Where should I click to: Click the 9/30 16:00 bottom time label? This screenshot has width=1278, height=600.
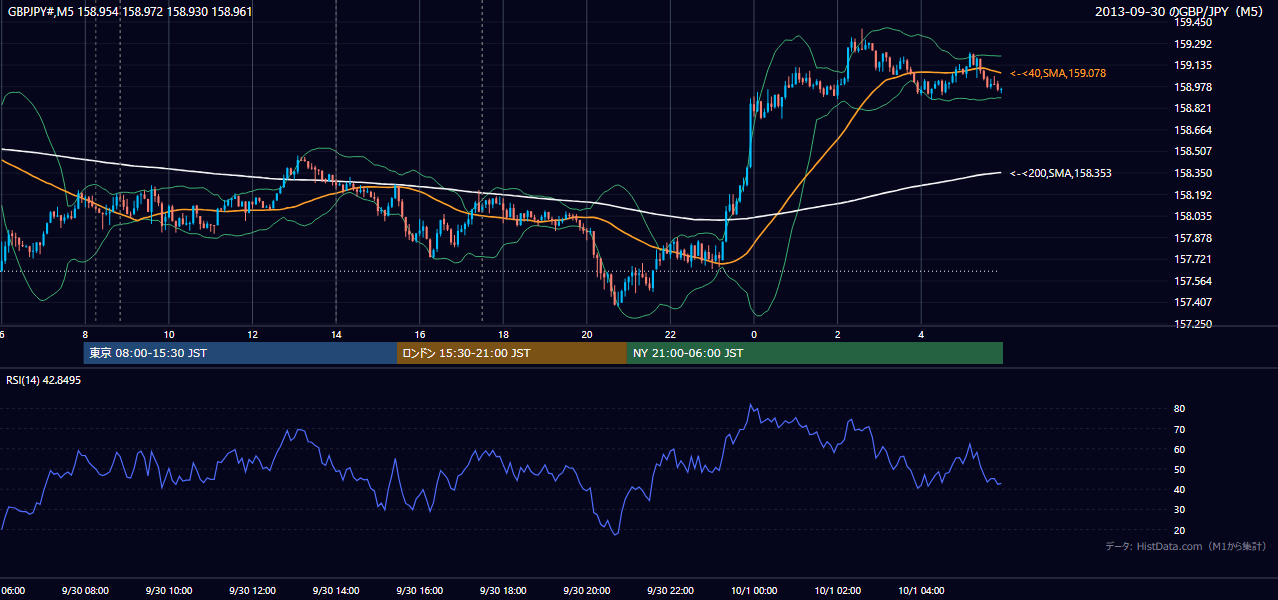pyautogui.click(x=419, y=591)
